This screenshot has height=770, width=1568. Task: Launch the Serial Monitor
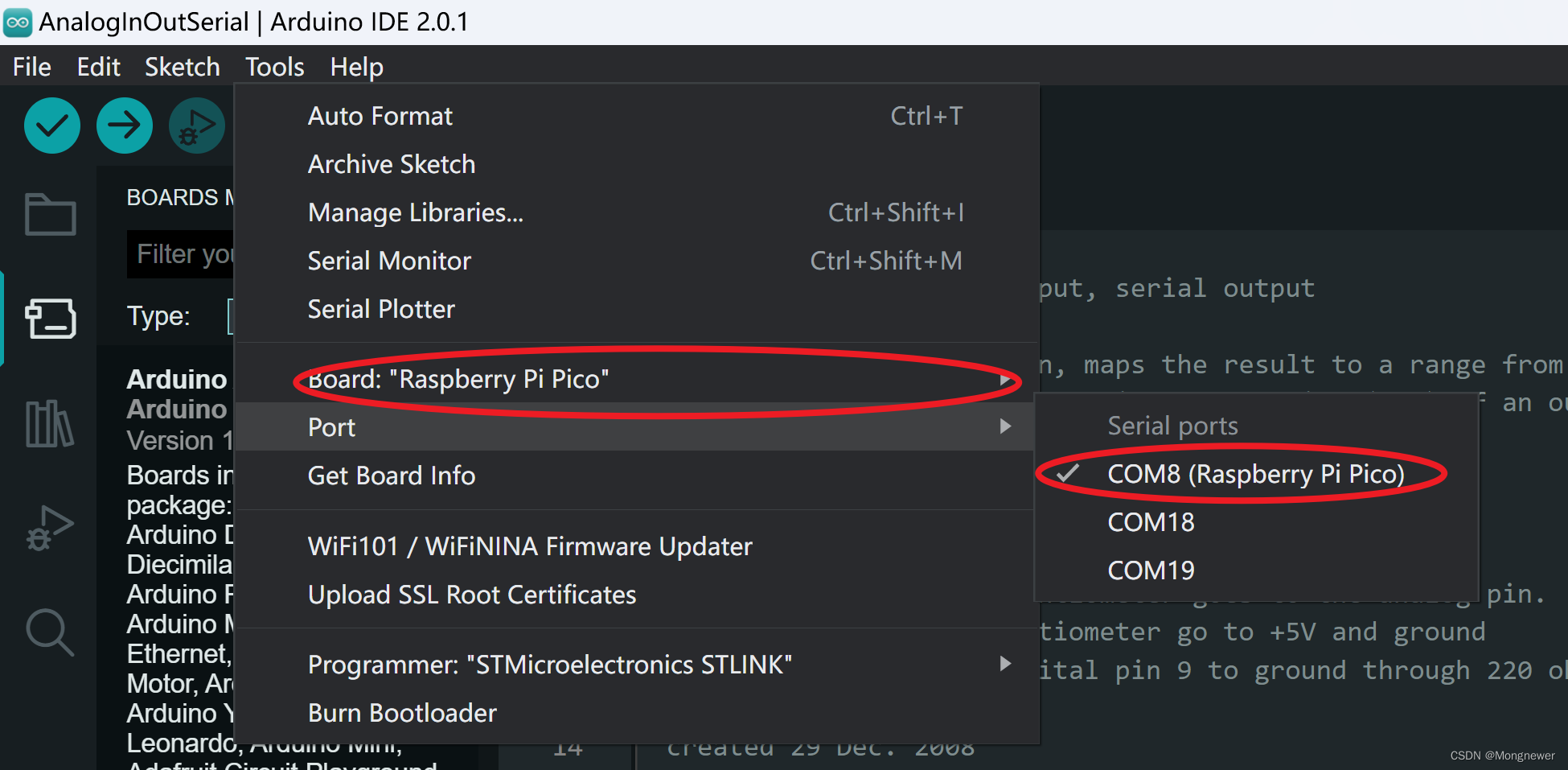(x=635, y=261)
